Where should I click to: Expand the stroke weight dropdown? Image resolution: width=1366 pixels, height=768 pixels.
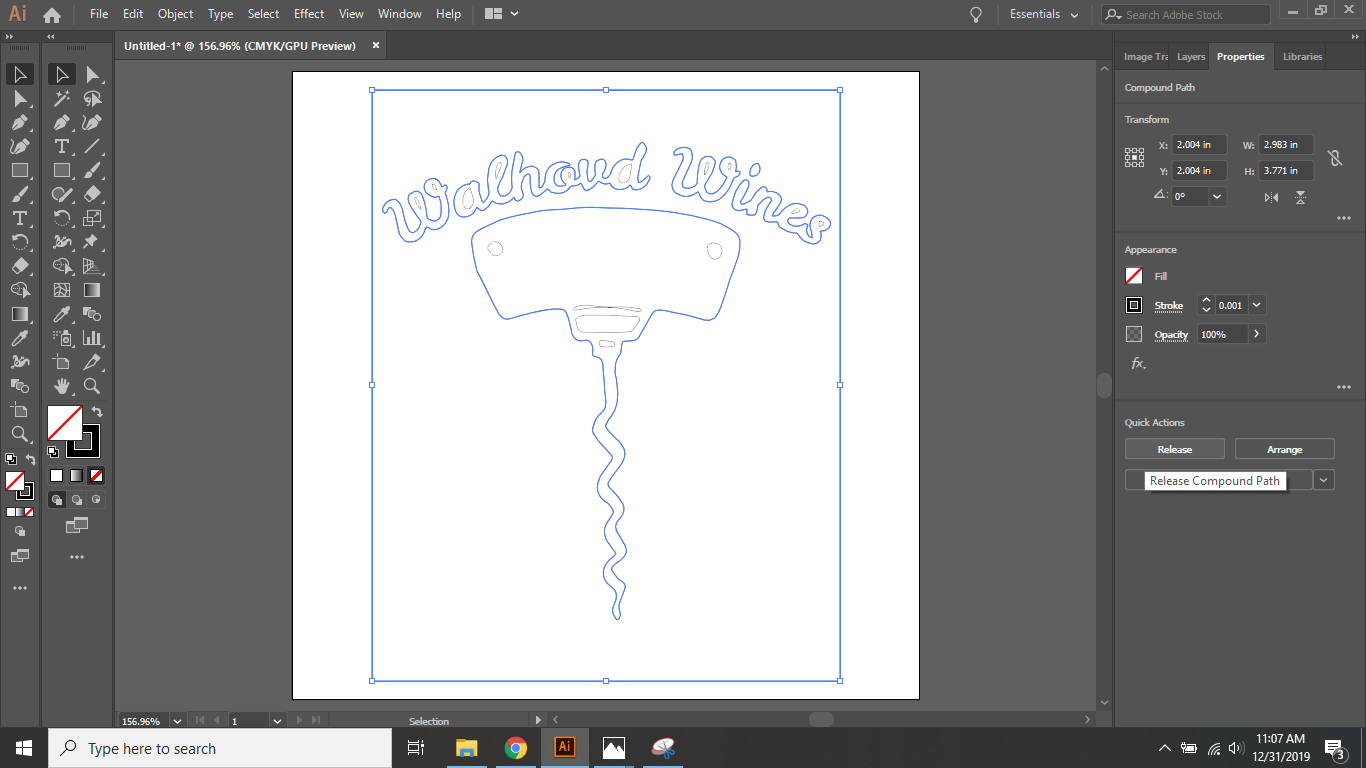[1256, 304]
